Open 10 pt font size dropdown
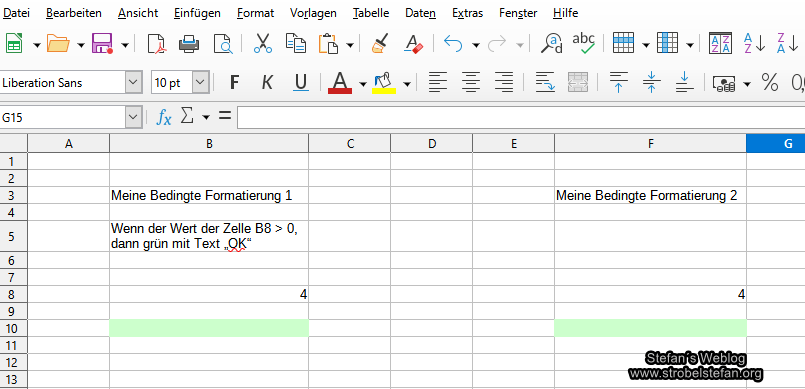Image resolution: width=805 pixels, height=389 pixels. click(200, 83)
